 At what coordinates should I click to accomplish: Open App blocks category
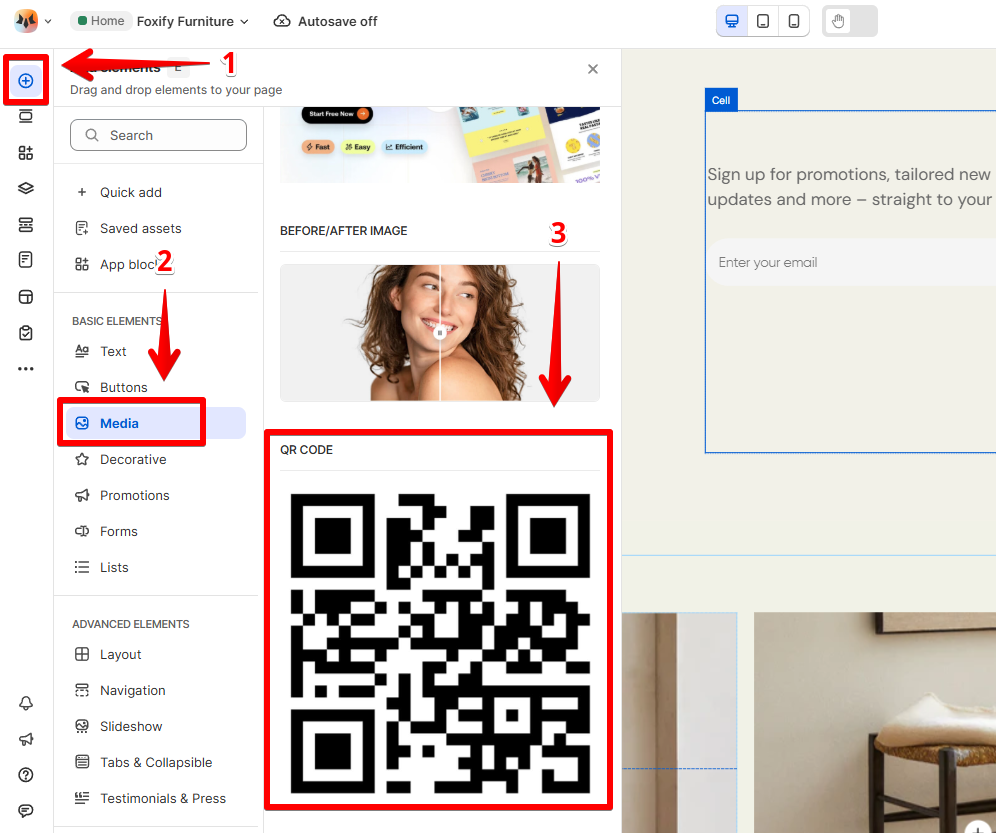pos(156,264)
